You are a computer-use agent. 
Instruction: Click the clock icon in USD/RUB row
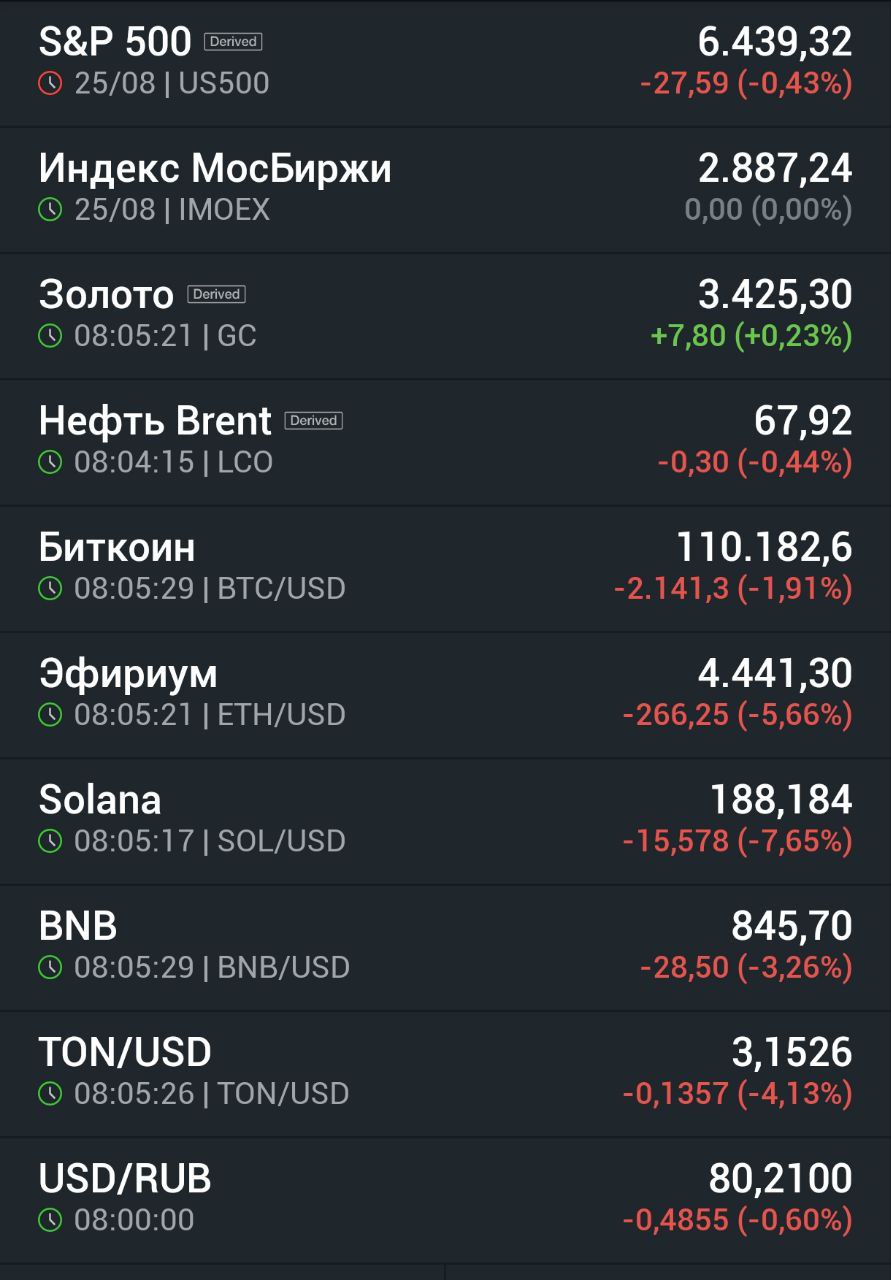click(50, 1220)
